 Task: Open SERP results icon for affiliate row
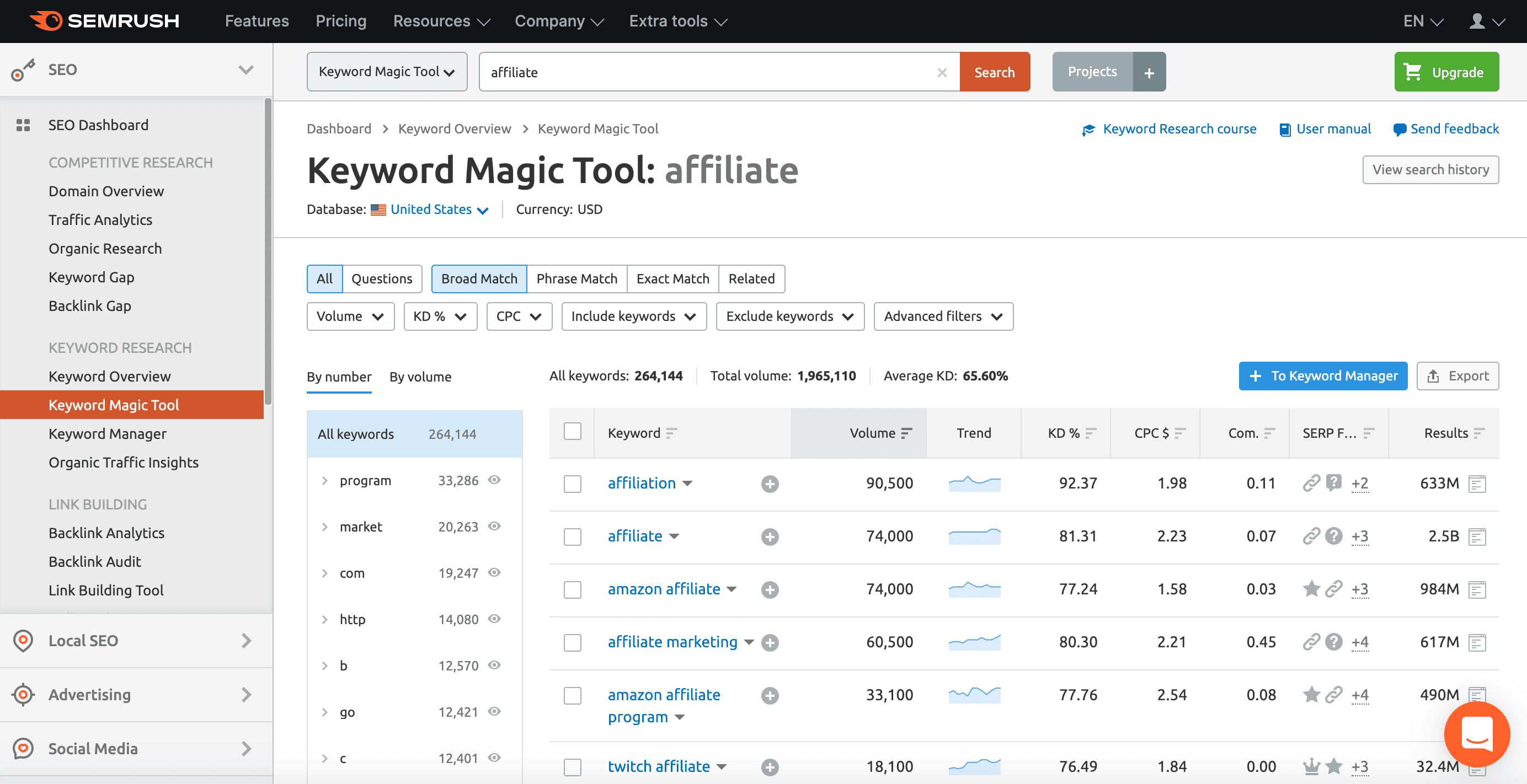[1477, 536]
